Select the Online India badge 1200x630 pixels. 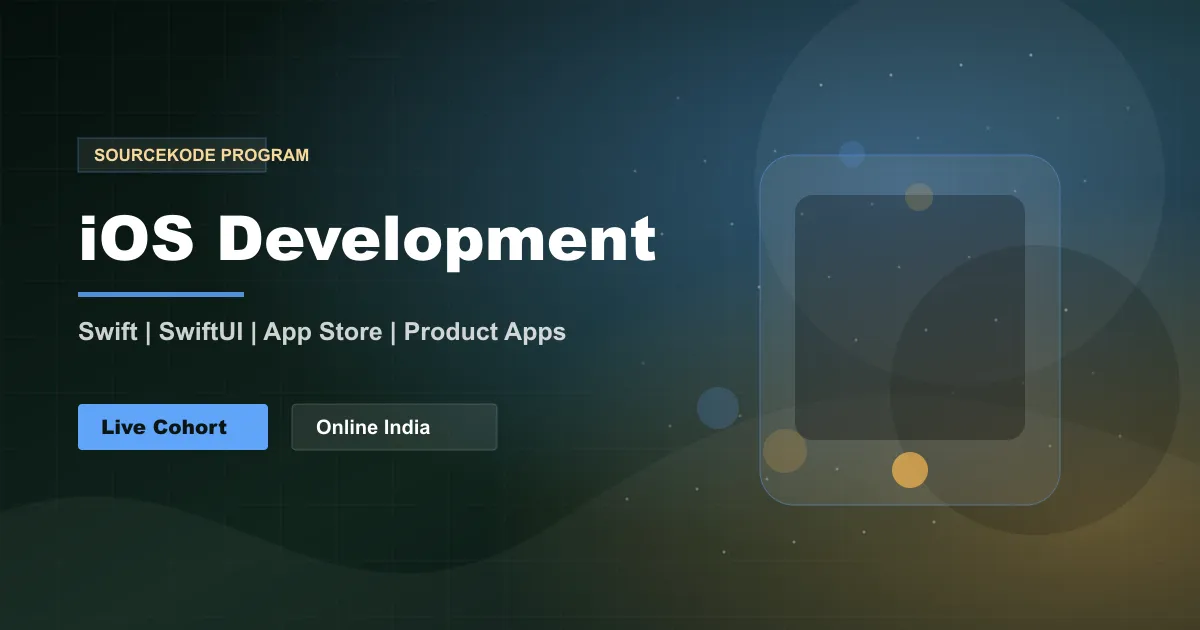pos(394,427)
